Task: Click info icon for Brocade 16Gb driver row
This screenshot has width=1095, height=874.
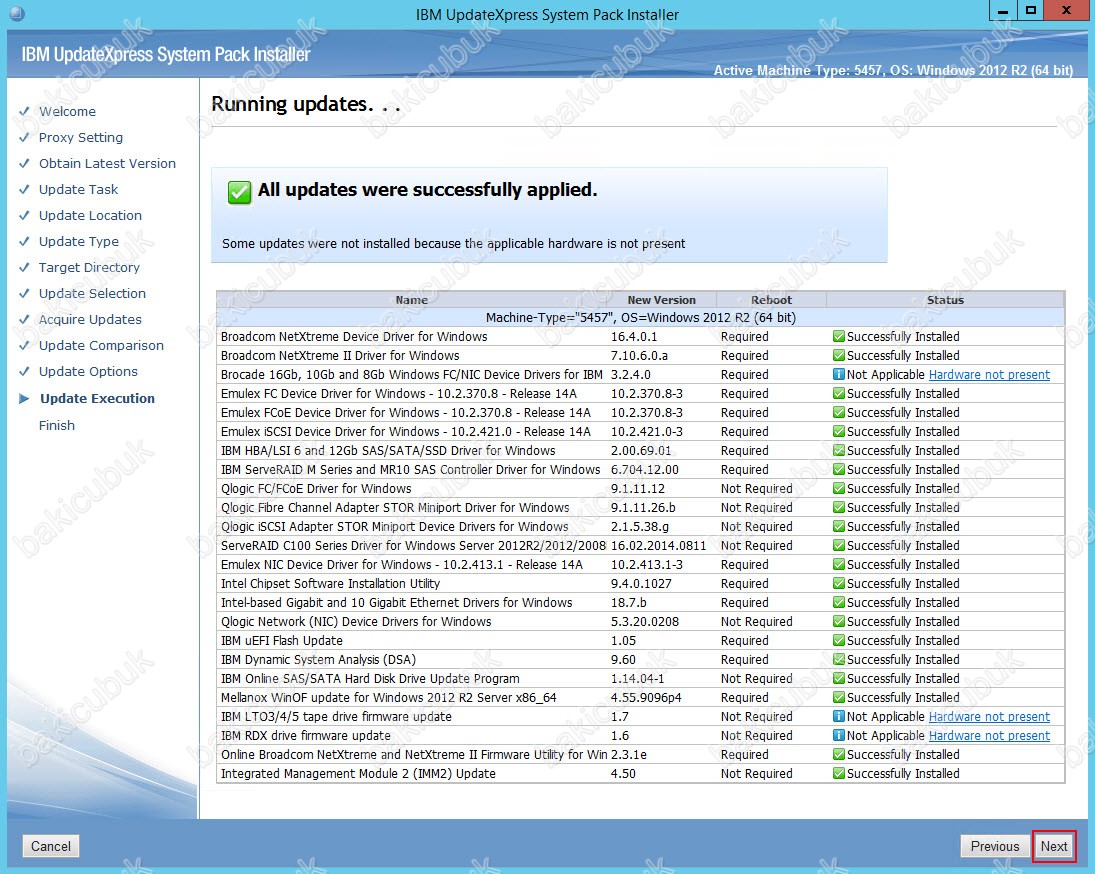Action: coord(839,375)
